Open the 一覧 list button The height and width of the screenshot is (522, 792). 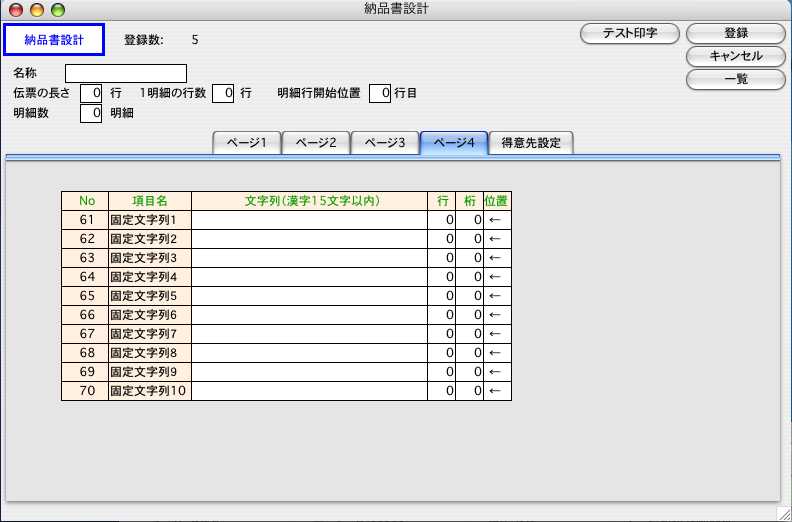tap(736, 79)
